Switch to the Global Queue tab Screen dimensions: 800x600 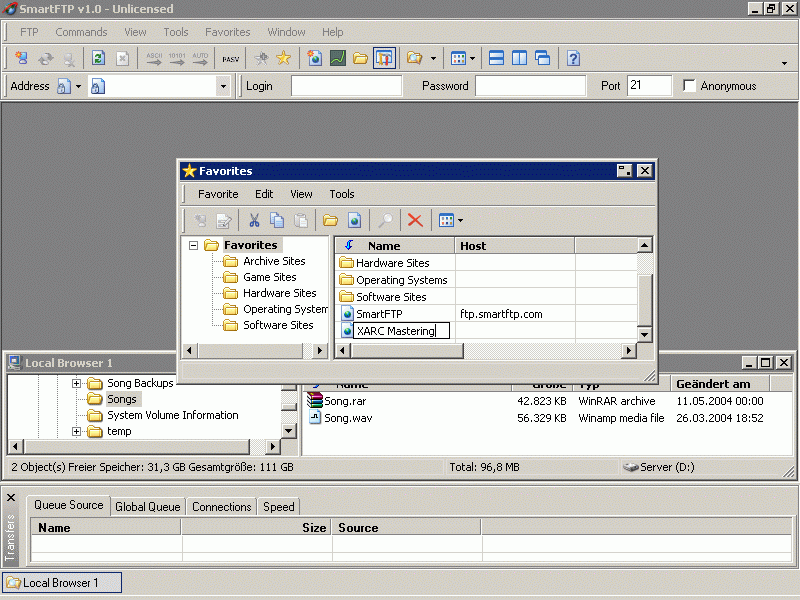pyautogui.click(x=148, y=507)
